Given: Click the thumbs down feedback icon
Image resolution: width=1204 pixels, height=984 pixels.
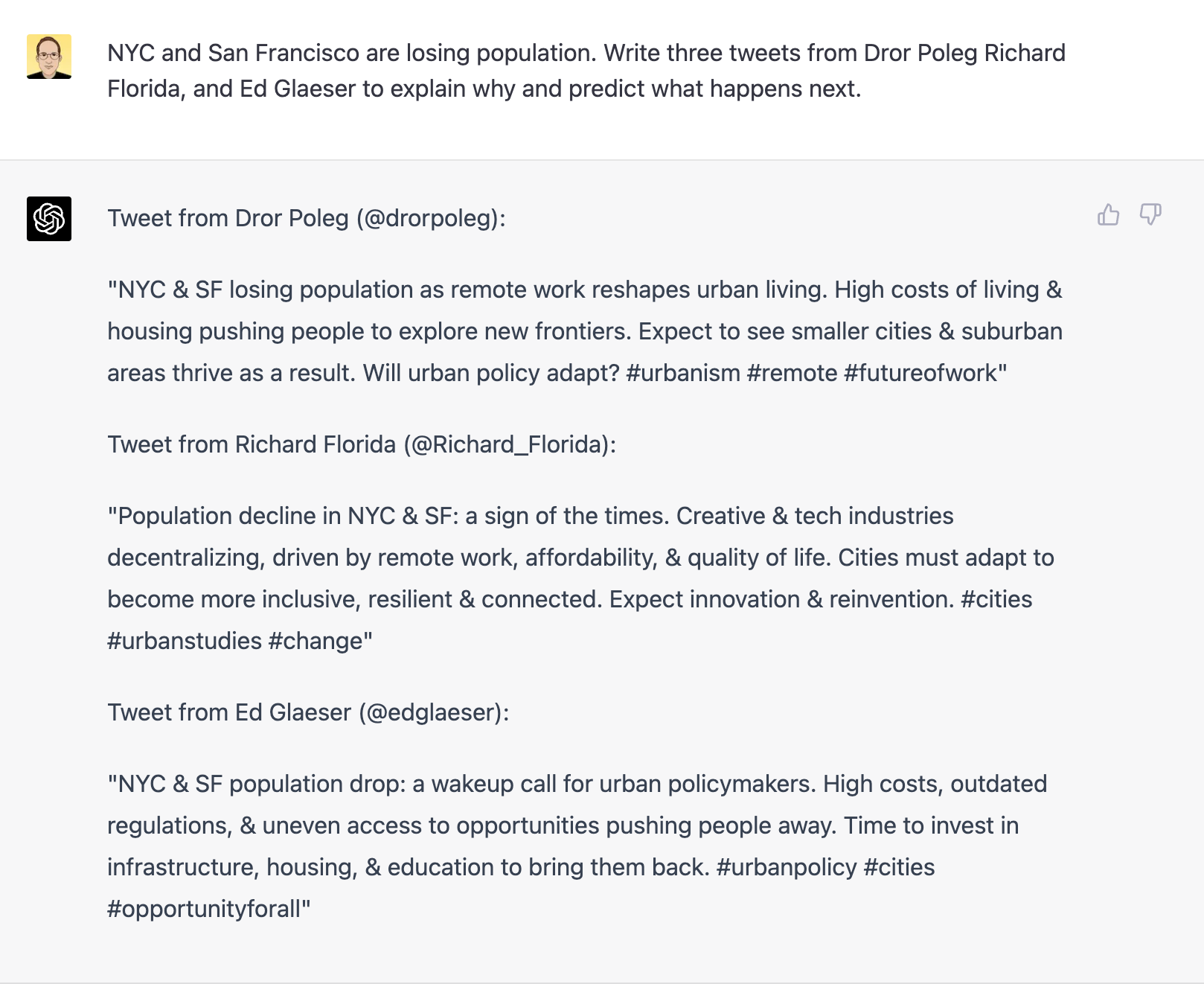Looking at the screenshot, I should (1150, 214).
